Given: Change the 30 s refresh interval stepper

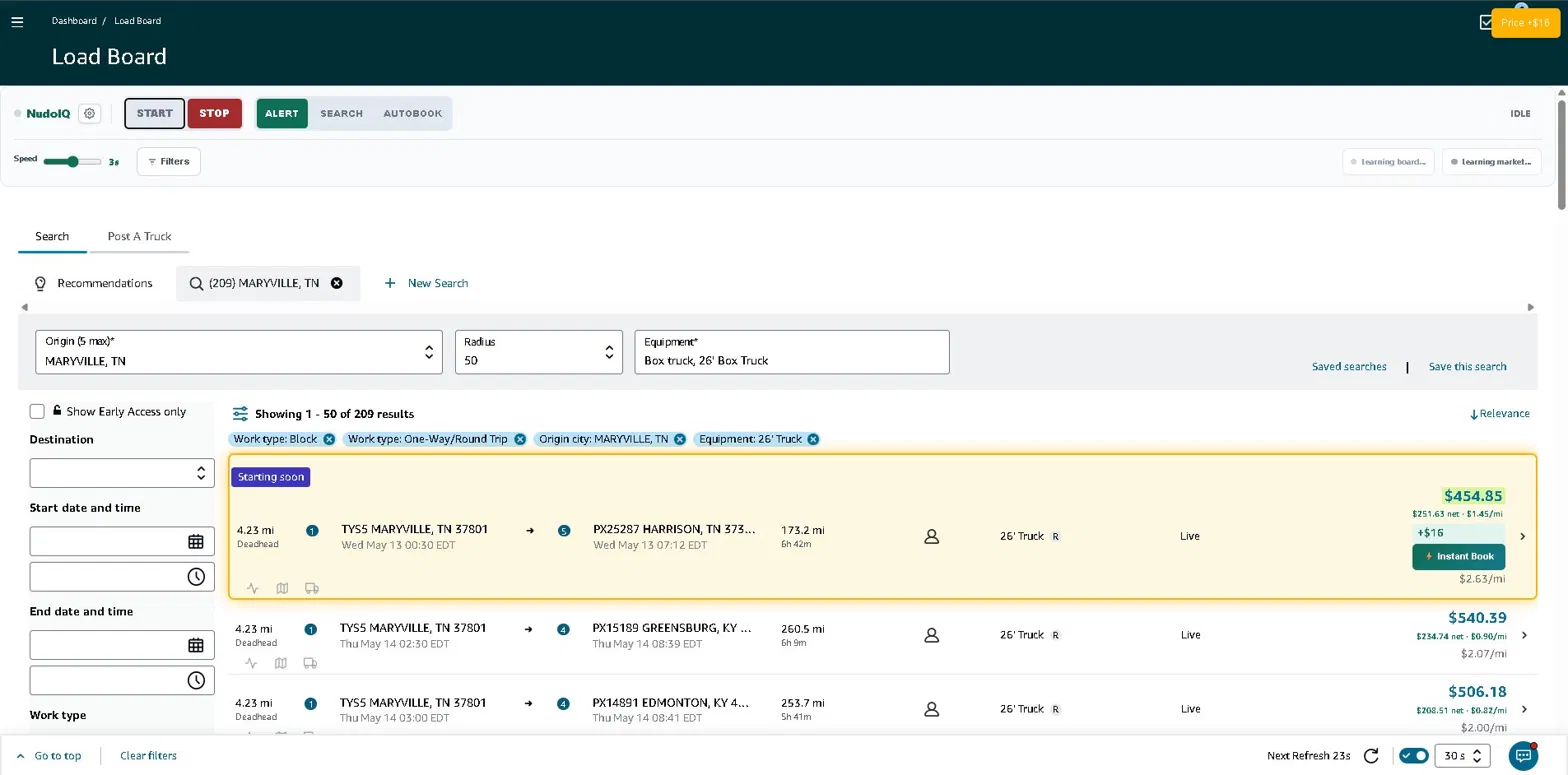Looking at the screenshot, I should tap(1463, 755).
